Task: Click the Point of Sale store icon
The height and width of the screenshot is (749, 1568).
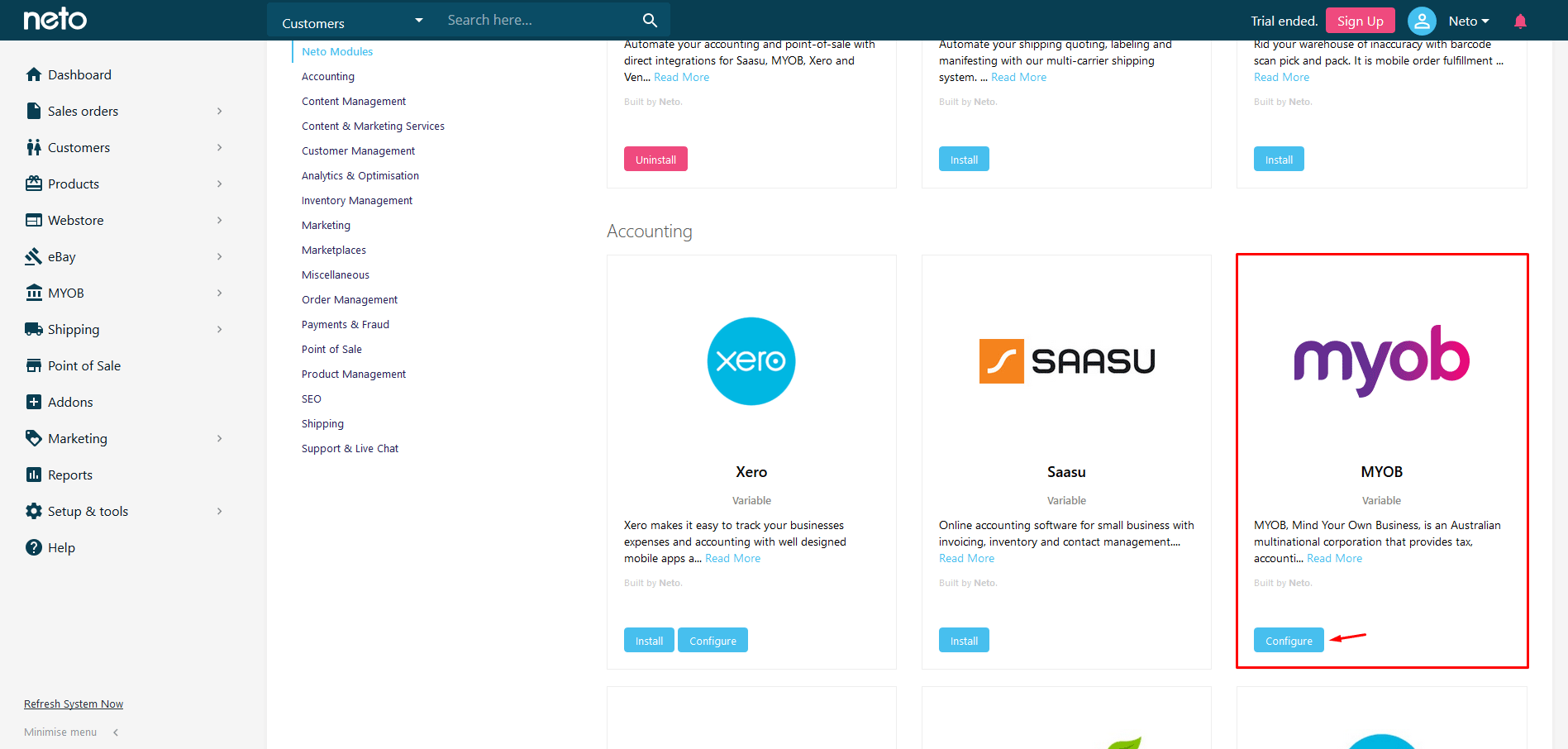Action: pos(34,365)
